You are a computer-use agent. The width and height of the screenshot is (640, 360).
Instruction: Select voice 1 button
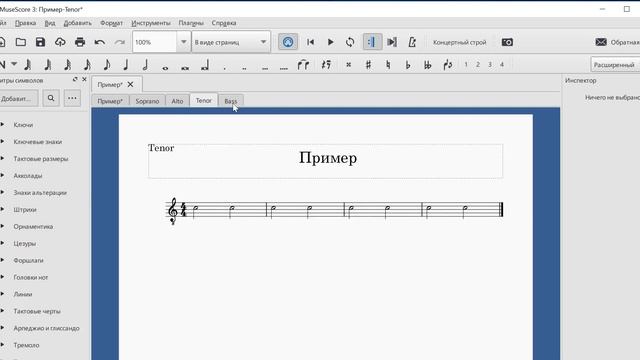tap(466, 64)
